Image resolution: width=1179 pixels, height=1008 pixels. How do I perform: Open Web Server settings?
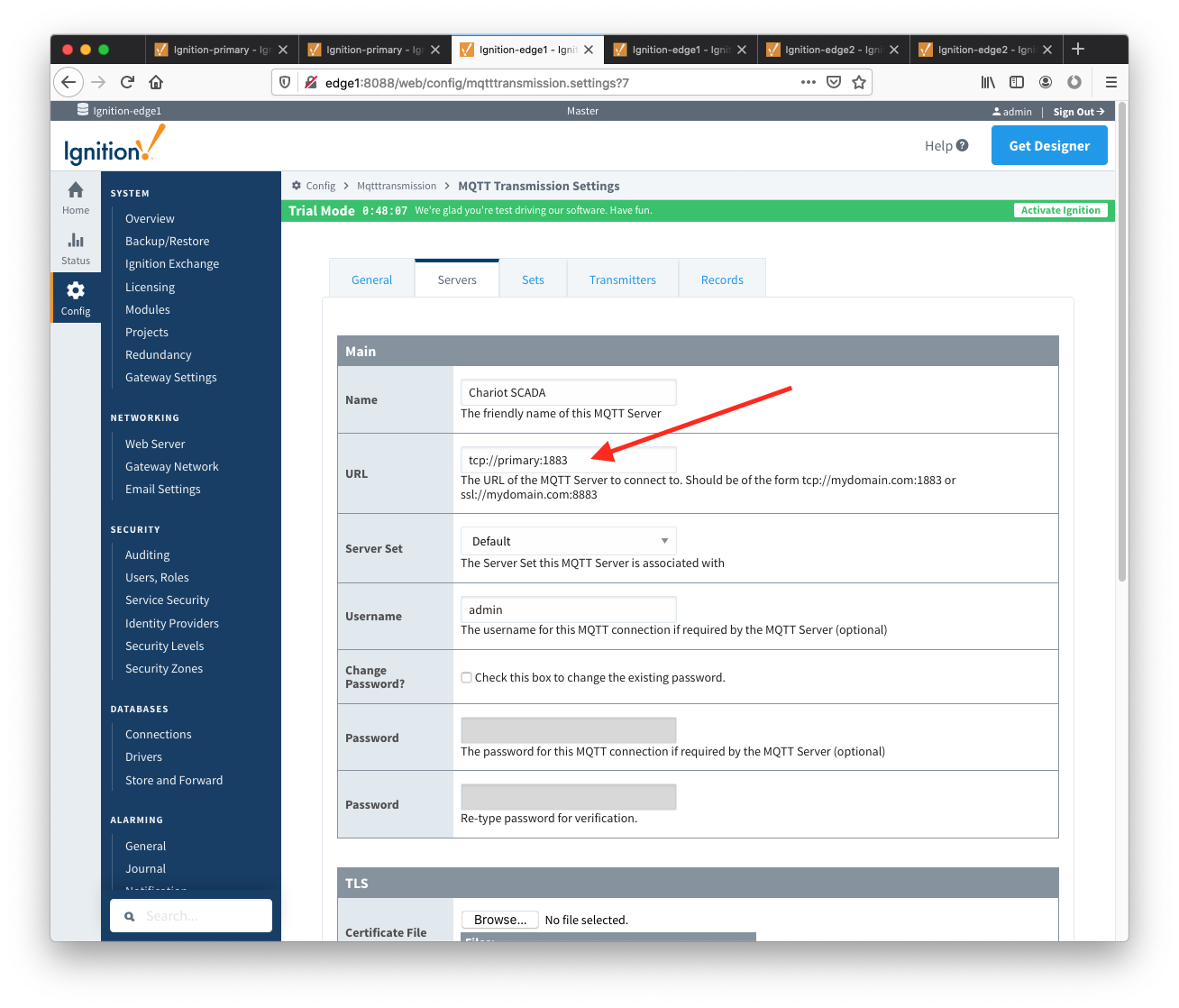[155, 444]
